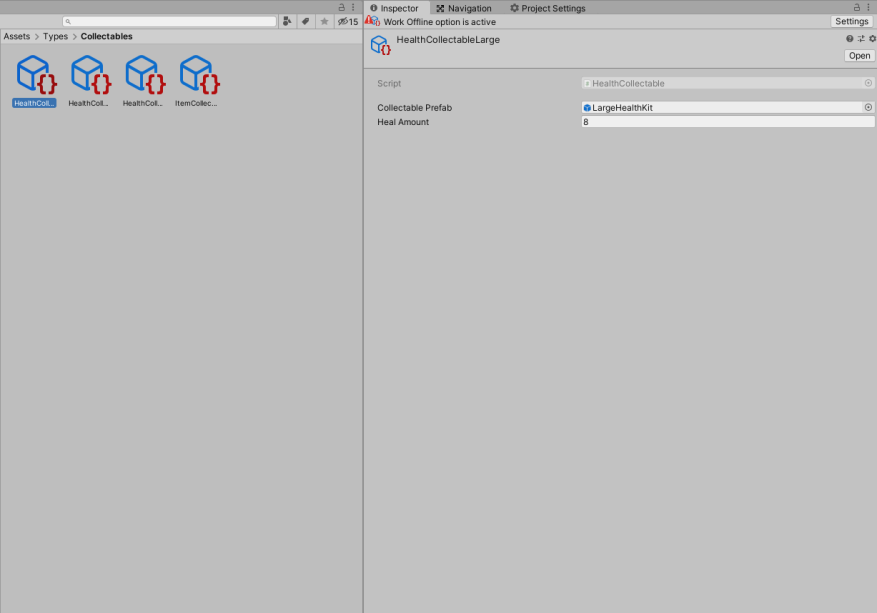Click the Heal Amount label
This screenshot has width=877, height=613.
(x=403, y=122)
